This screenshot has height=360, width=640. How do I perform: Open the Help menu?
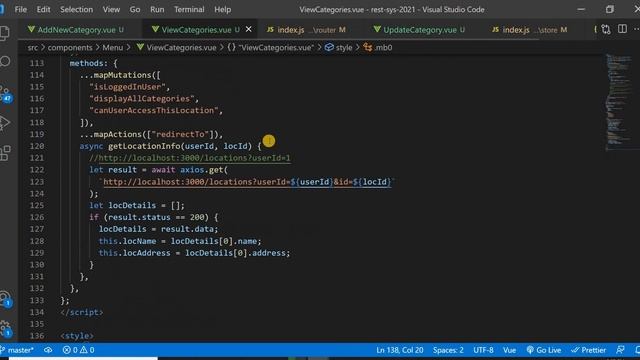(222, 9)
